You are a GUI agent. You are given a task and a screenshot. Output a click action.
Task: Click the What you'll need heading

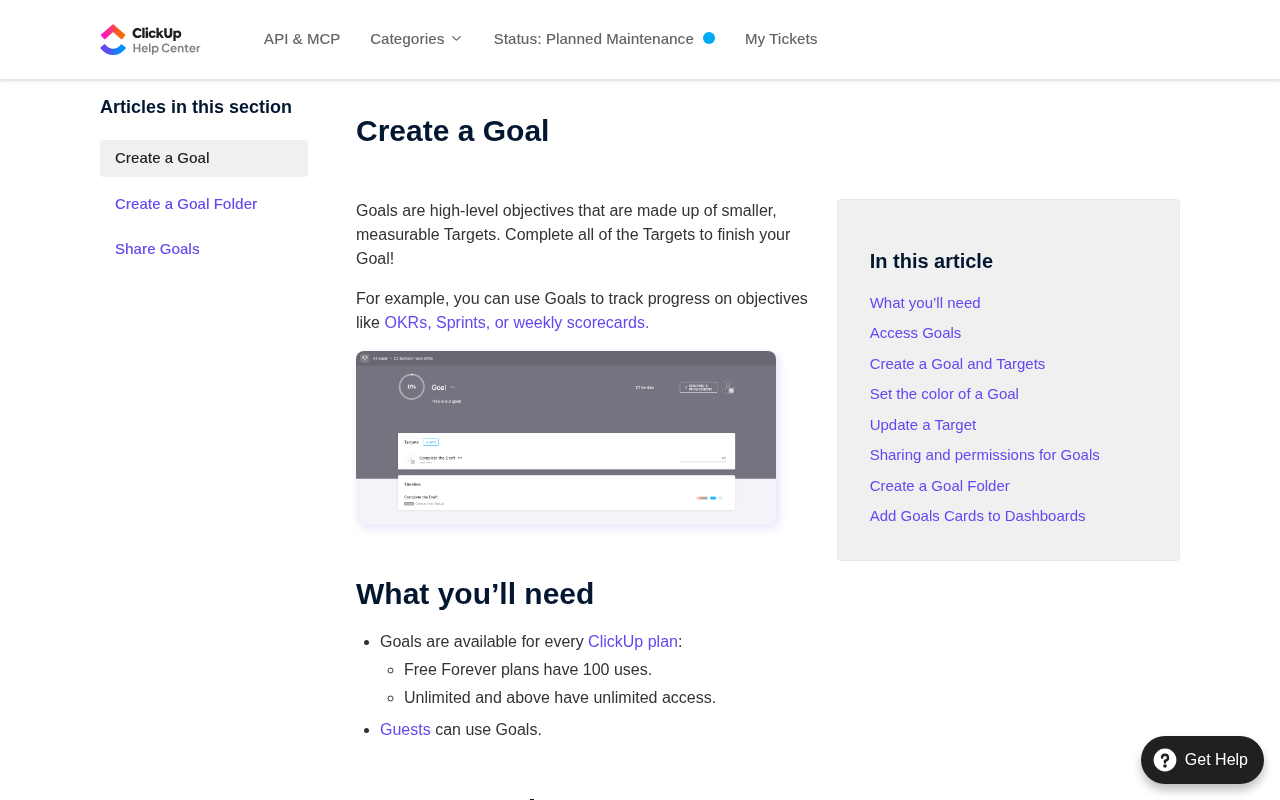coord(475,594)
